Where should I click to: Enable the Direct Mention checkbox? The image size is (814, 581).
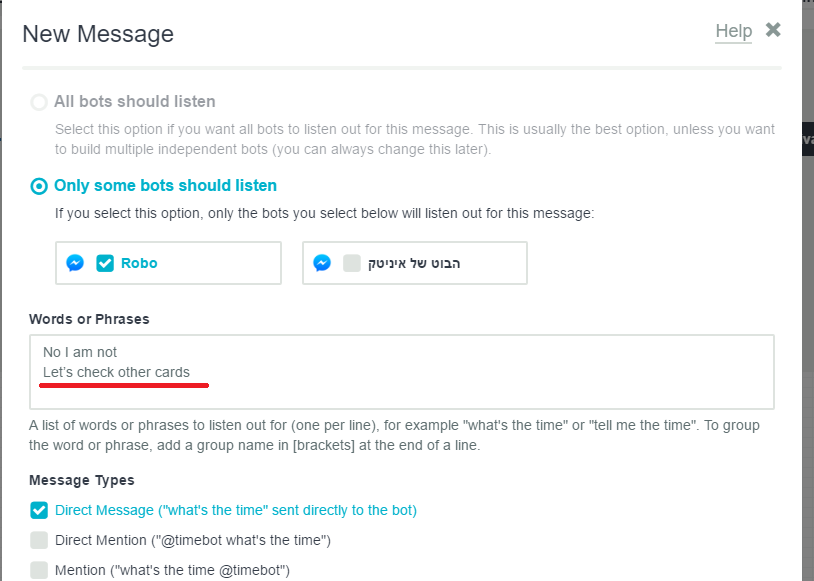39,540
